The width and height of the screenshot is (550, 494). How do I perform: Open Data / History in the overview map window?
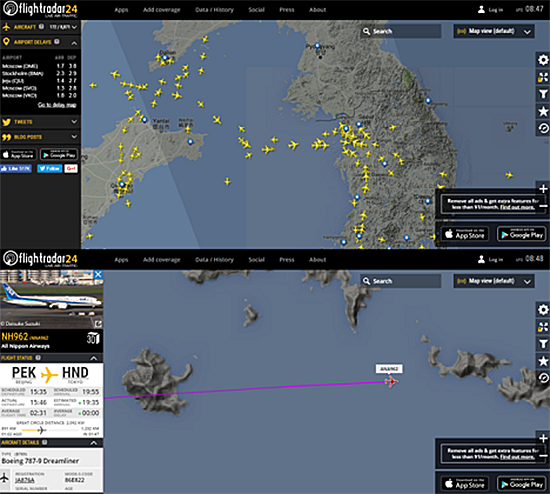pos(214,10)
